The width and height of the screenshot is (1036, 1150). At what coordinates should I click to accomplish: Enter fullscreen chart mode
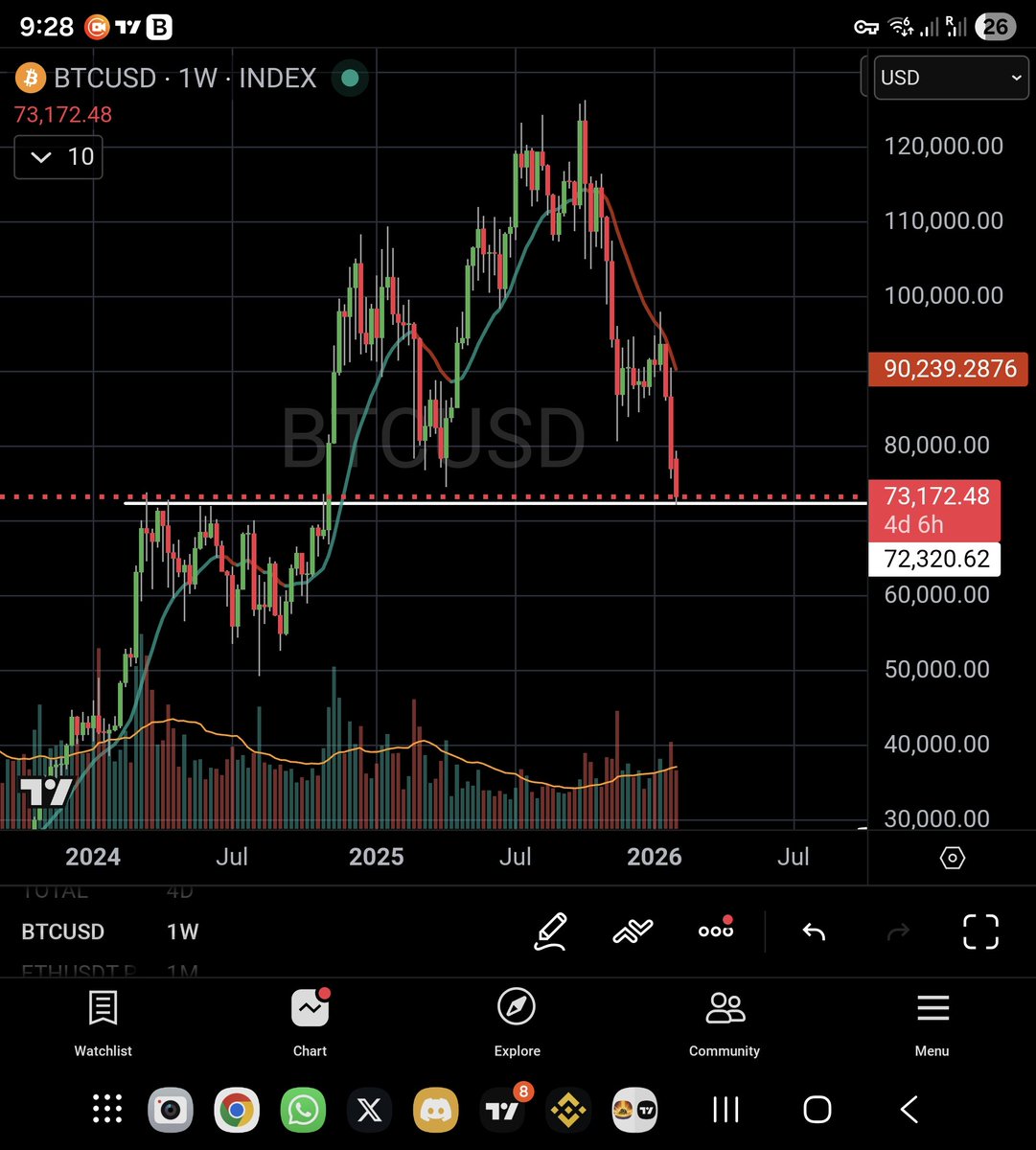click(x=980, y=931)
